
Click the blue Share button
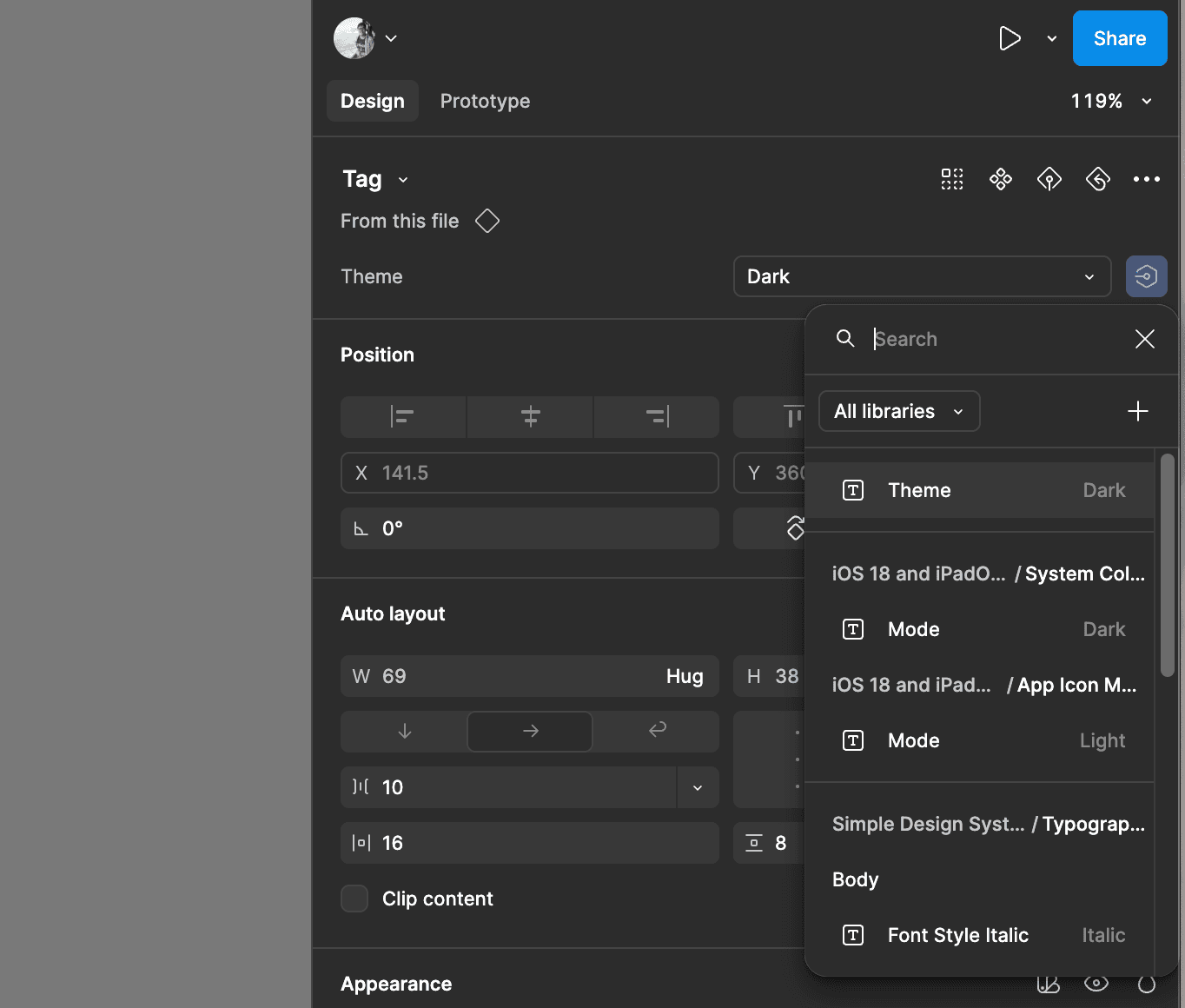(x=1119, y=38)
